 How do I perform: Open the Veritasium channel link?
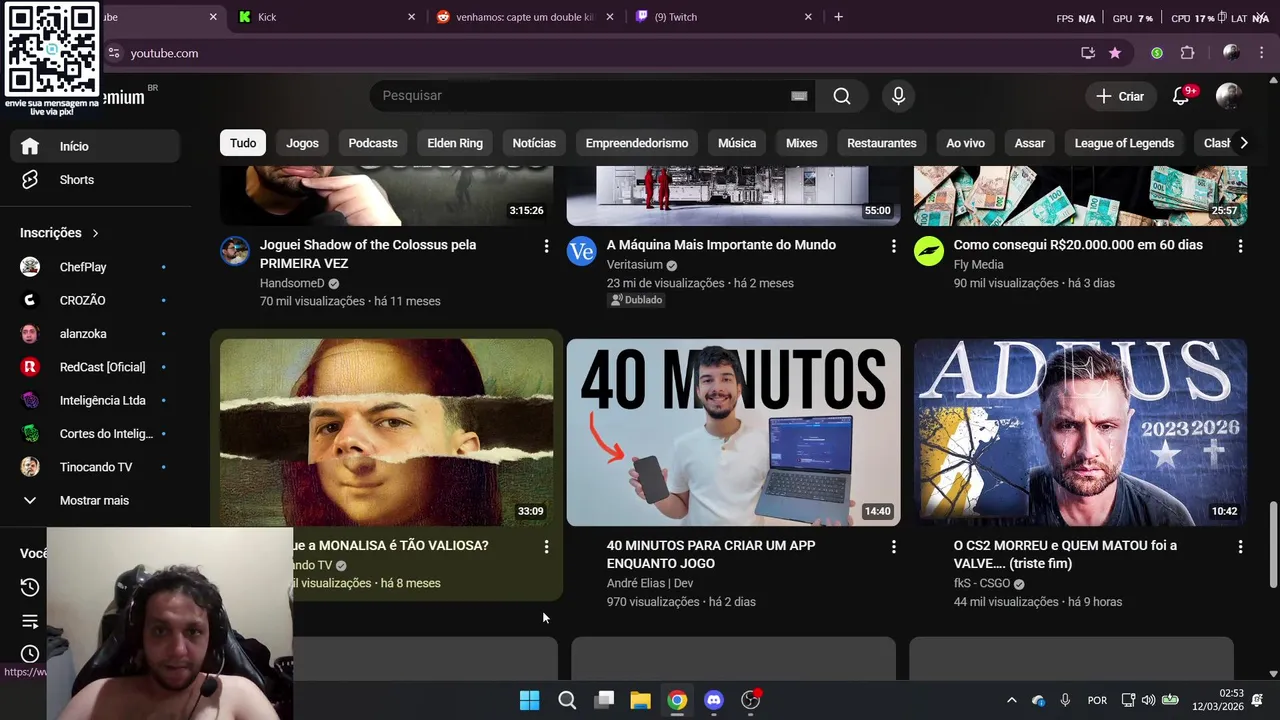pyautogui.click(x=634, y=265)
